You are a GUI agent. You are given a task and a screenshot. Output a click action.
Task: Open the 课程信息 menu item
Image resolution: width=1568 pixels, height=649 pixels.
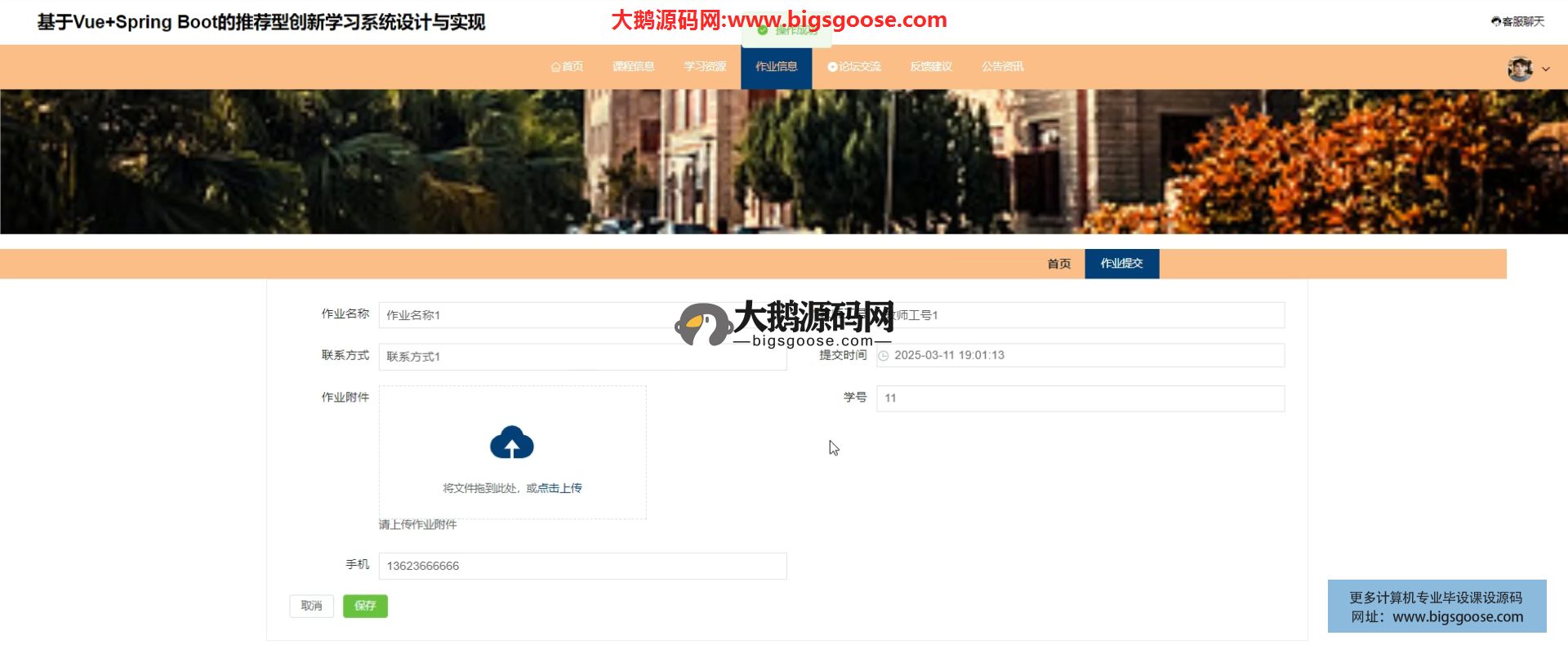click(x=633, y=67)
